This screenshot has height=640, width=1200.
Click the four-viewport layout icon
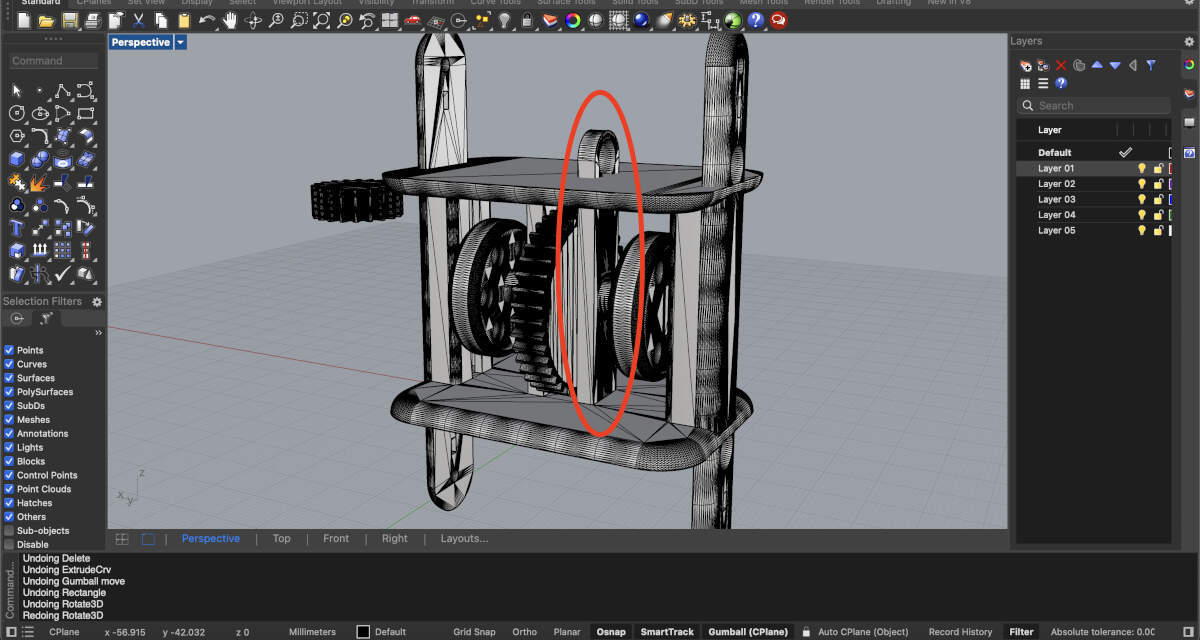389,20
